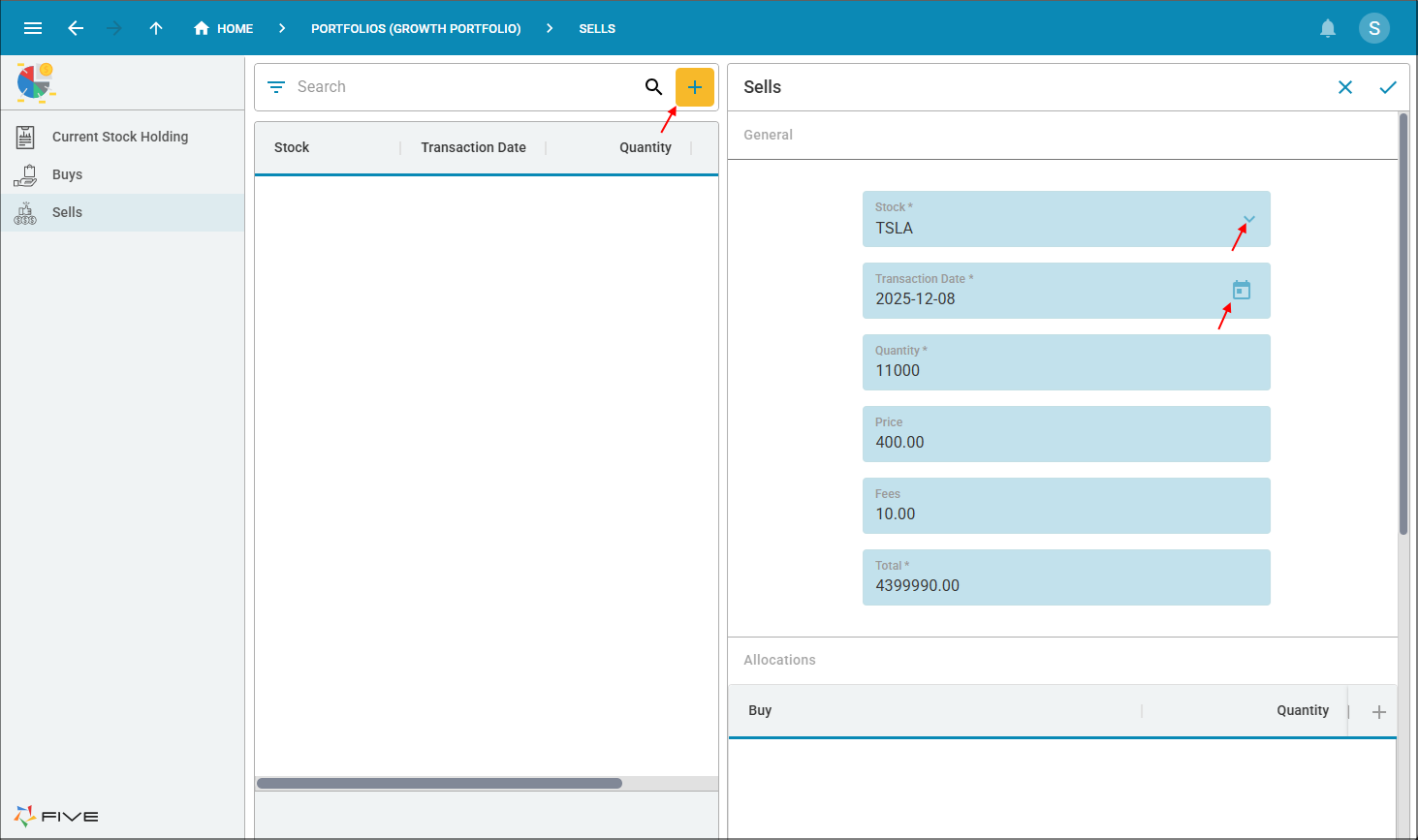Open the hamburger navigation menu

click(x=33, y=28)
